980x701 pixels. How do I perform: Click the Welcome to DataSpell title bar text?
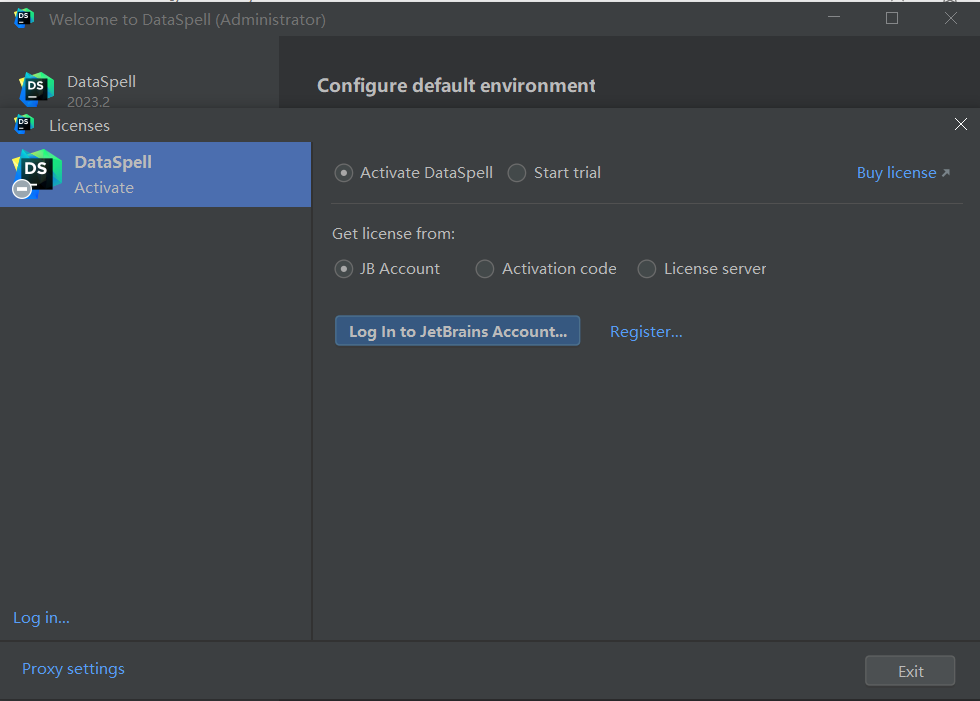[x=187, y=19]
